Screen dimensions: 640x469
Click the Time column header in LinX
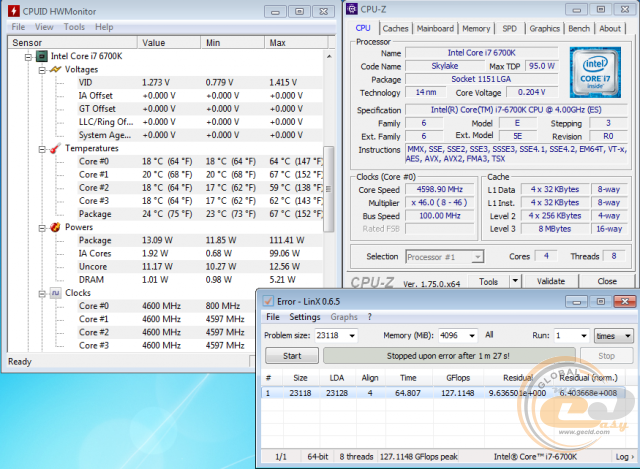pos(408,378)
